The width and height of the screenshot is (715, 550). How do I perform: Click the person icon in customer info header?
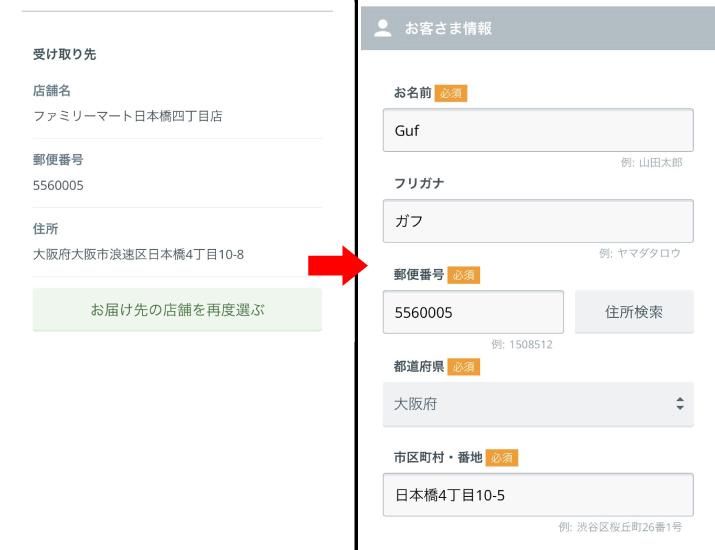382,29
